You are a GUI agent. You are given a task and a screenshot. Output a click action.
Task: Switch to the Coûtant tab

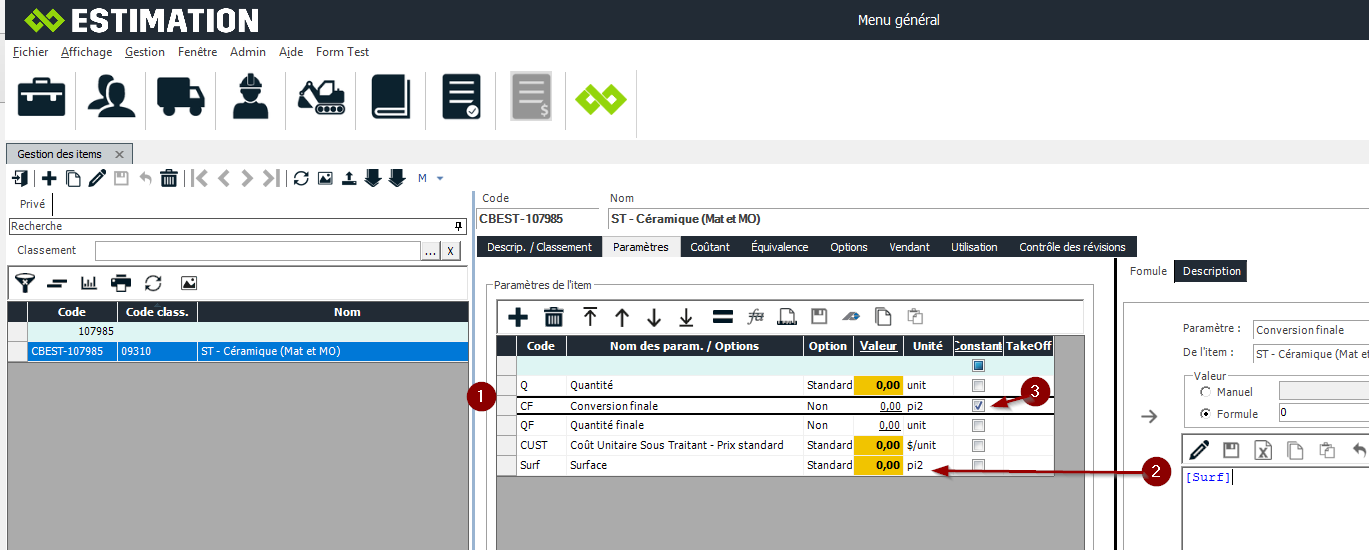coord(710,247)
